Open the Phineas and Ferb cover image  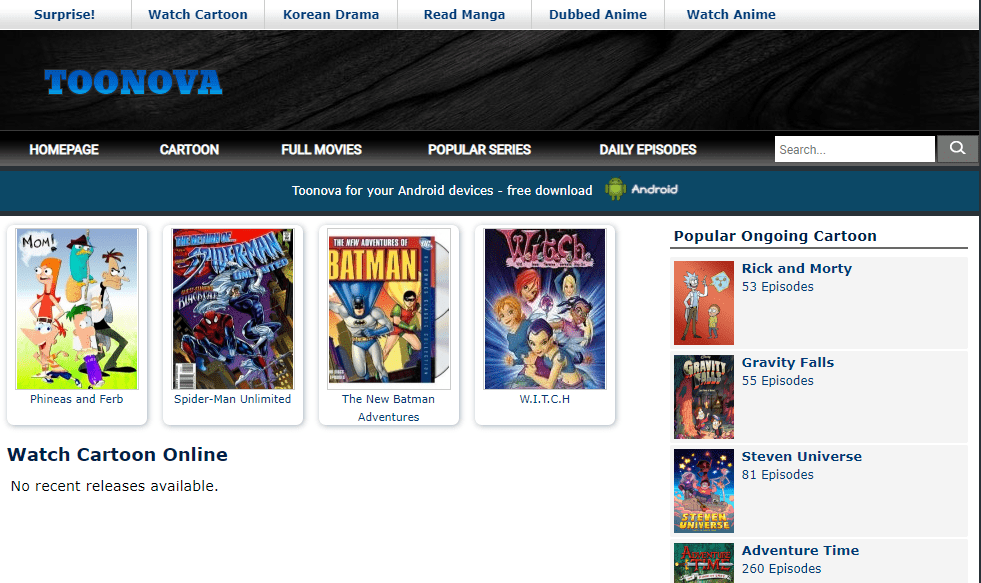coord(77,308)
